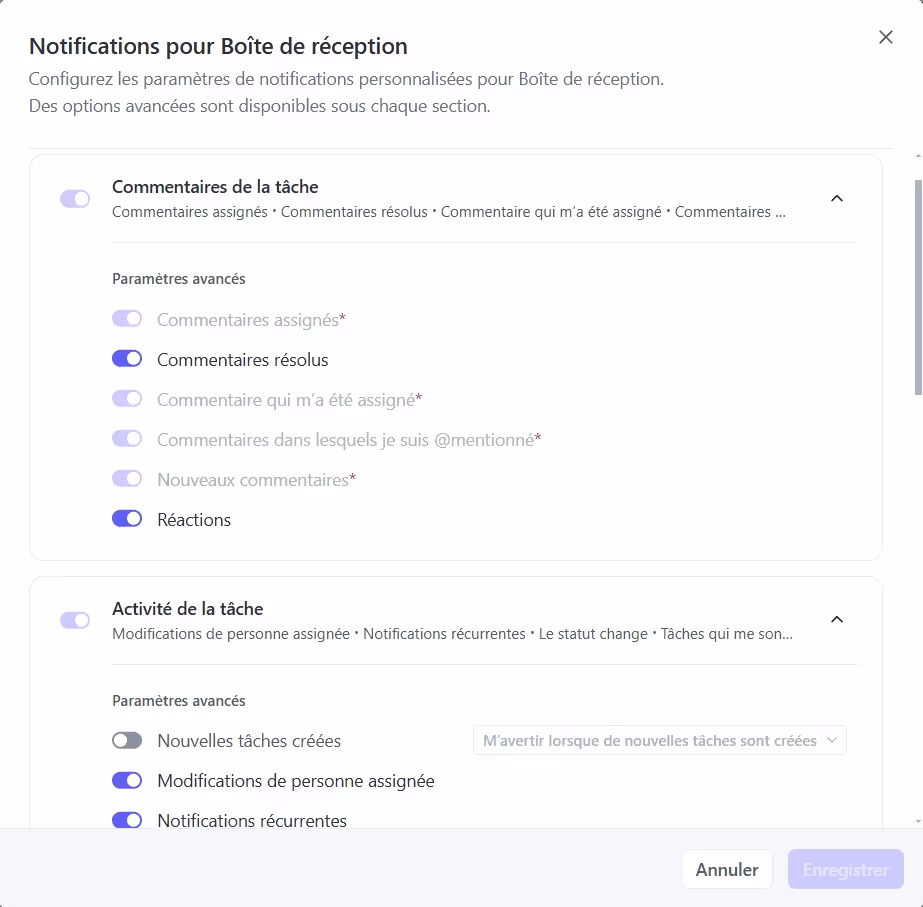Disable the Commentaires résolus toggle
Viewport: 923px width, 907px height.
[x=127, y=358]
